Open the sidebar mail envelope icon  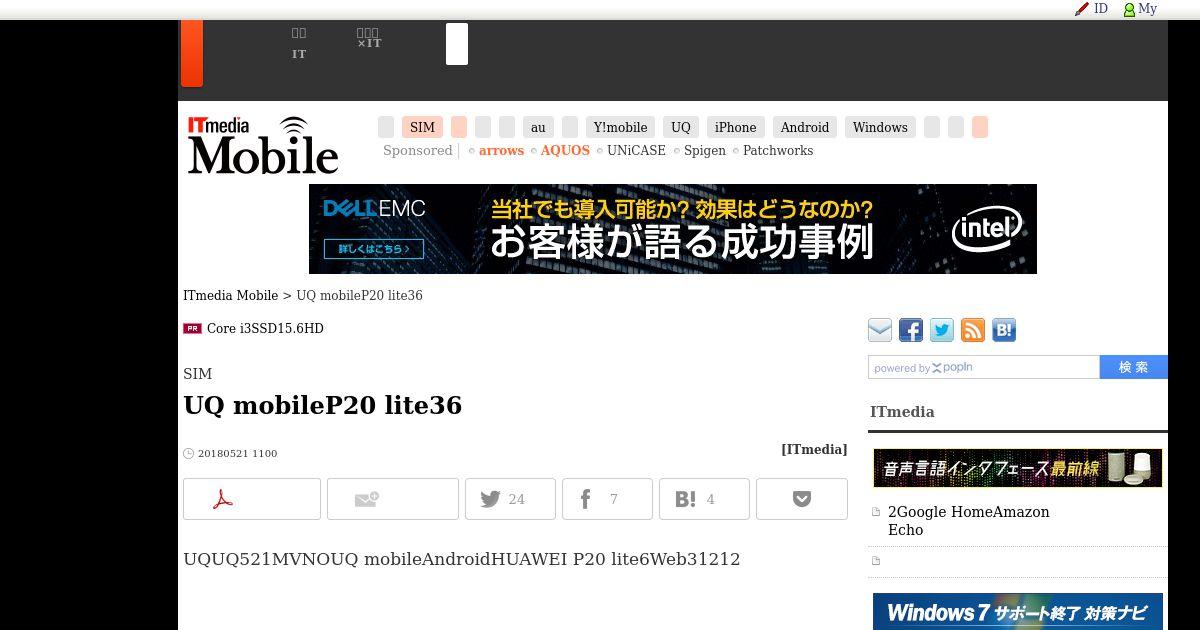coord(880,330)
